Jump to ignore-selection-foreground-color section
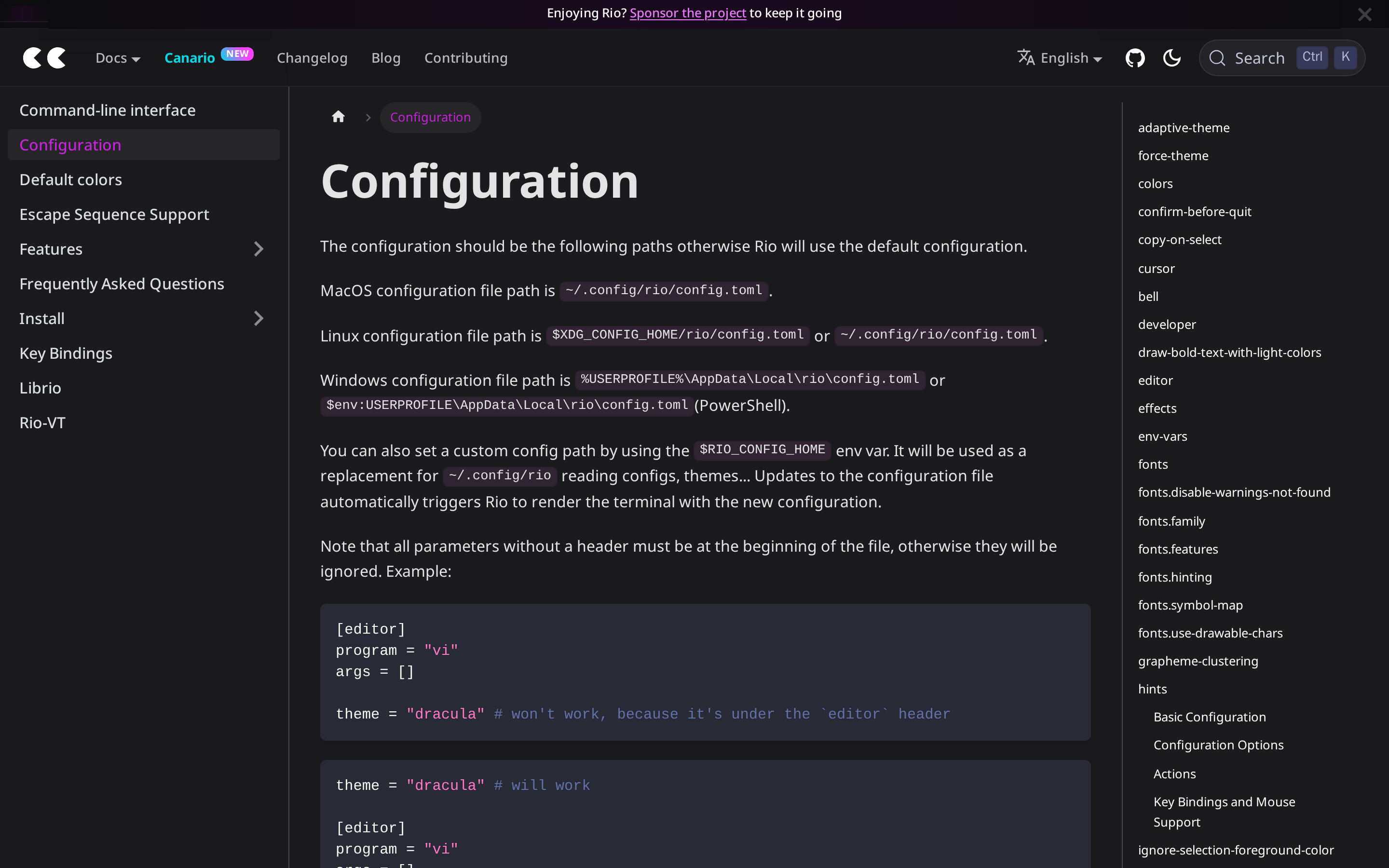Image resolution: width=1389 pixels, height=868 pixels. point(1236,850)
